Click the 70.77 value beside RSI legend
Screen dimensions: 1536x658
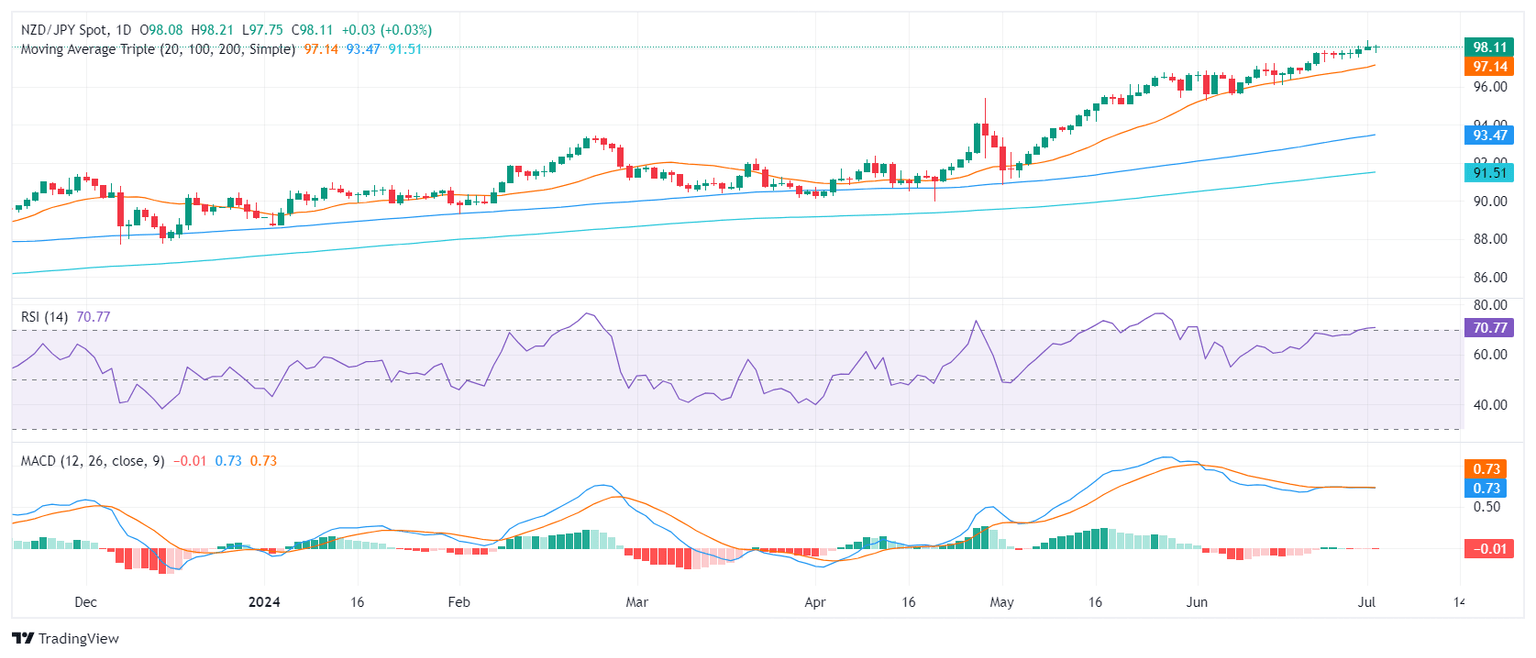pyautogui.click(x=93, y=317)
